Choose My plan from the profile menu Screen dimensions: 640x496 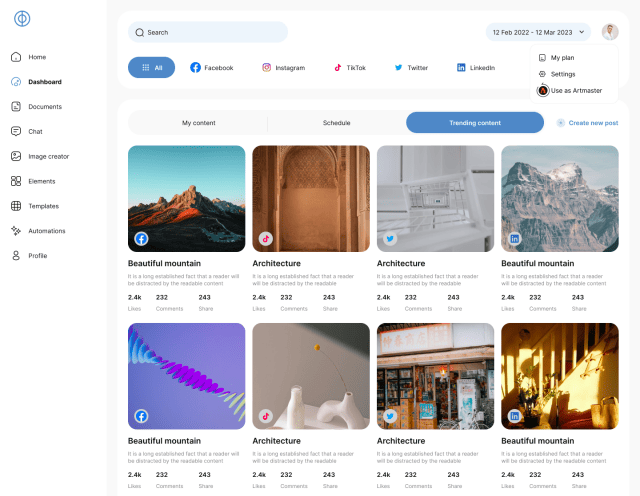coord(562,58)
